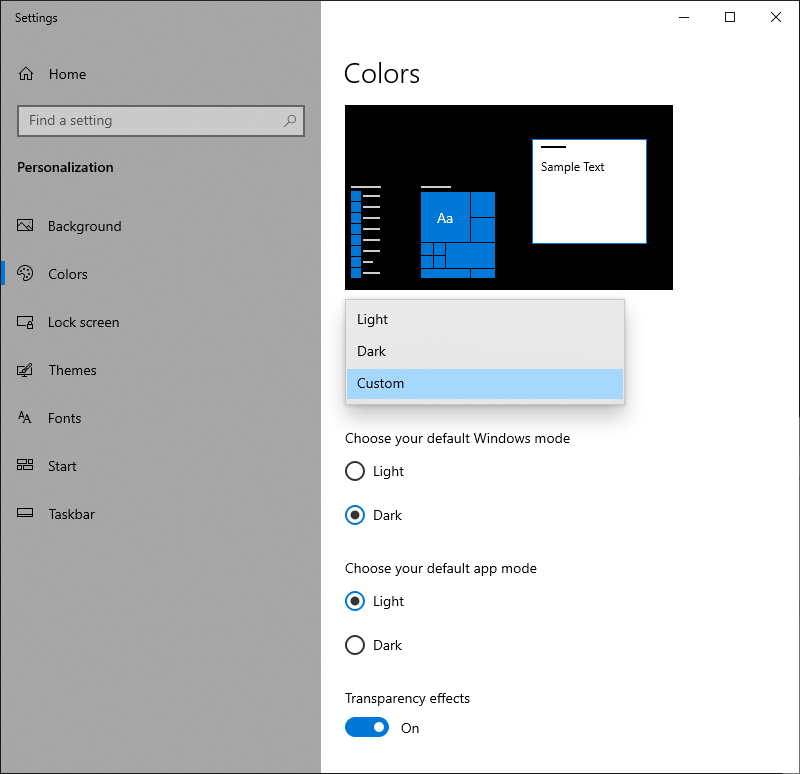Viewport: 800px width, 774px height.
Task: Click 'Choose your default Windows mode' label
Action: [457, 439]
